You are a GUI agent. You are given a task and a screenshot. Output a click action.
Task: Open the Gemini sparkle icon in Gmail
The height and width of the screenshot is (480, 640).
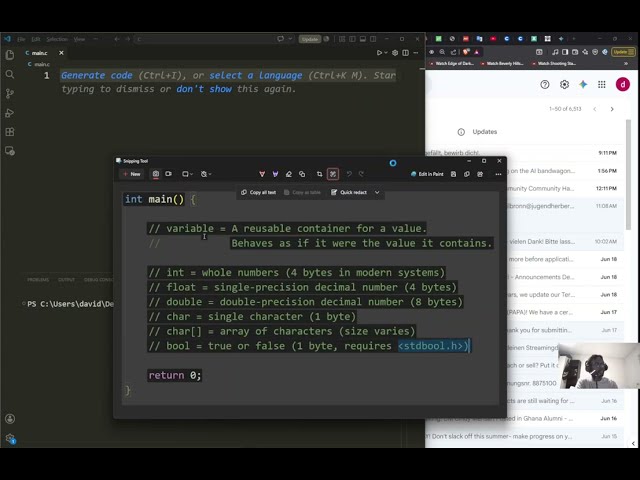click(x=583, y=84)
